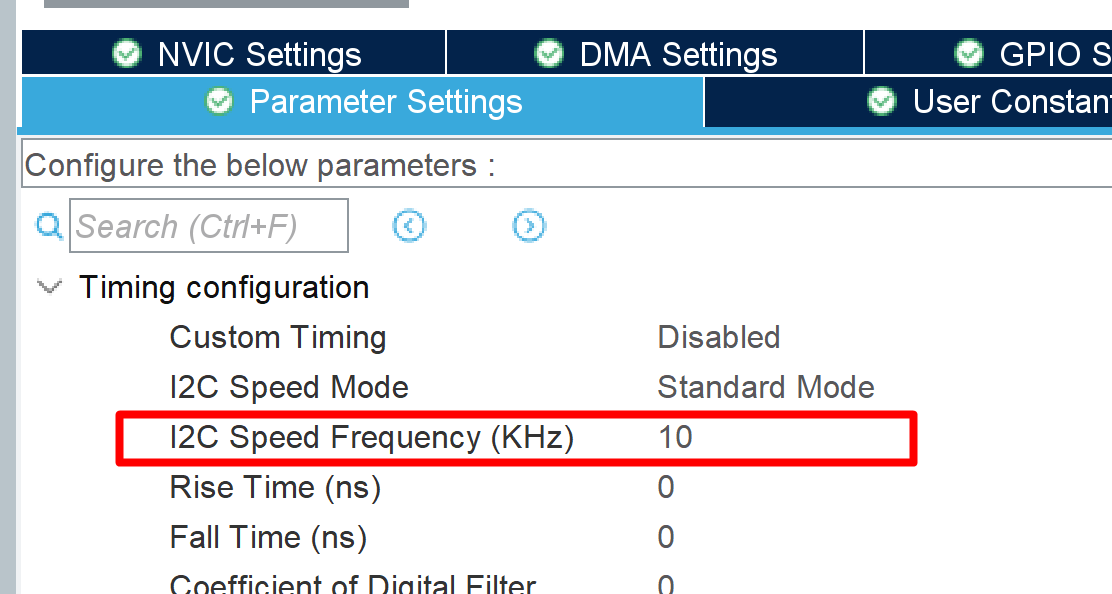Viewport: 1112px width, 594px height.
Task: Click GPIO Settings green check icon
Action: [969, 53]
